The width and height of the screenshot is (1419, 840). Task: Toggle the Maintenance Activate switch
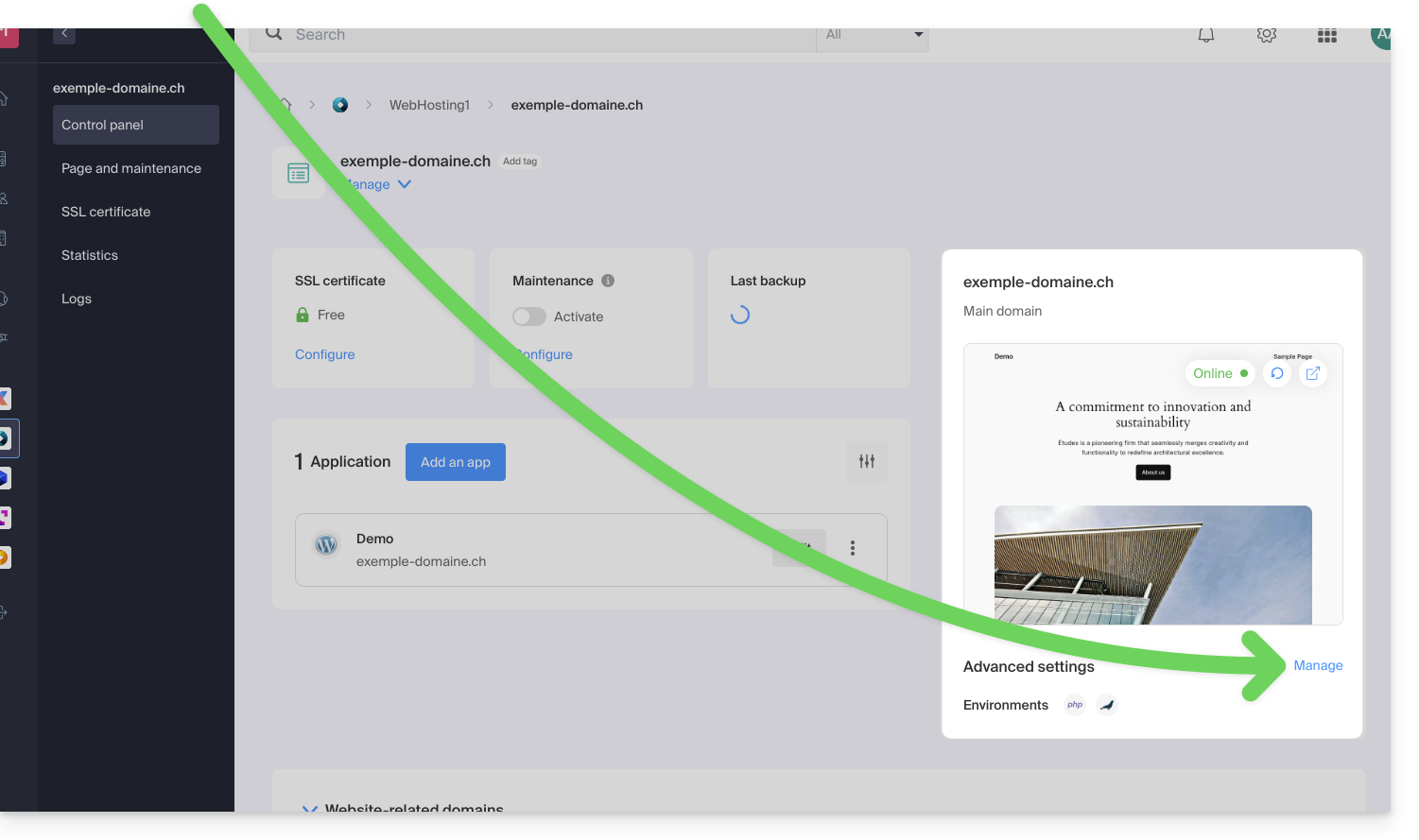pos(529,317)
